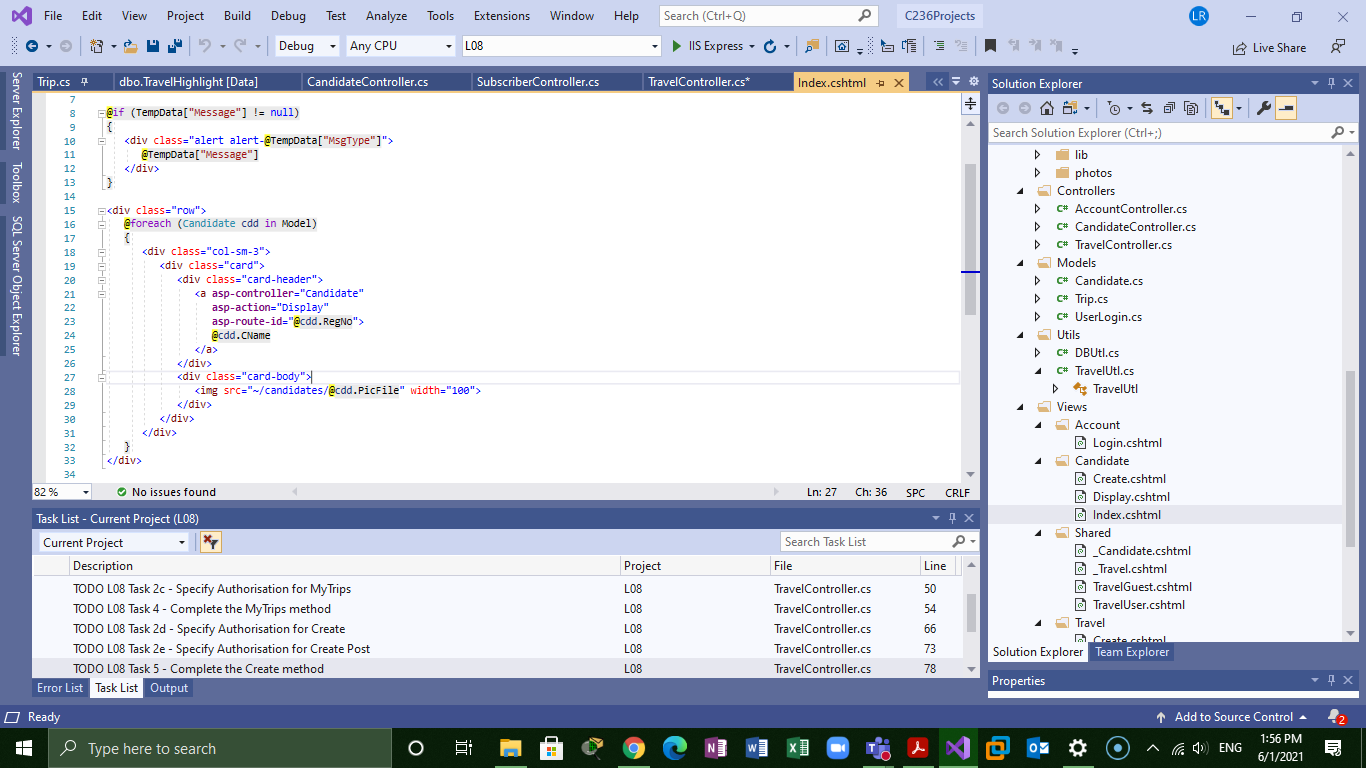Click the Send Feedback person icon
The image size is (1366, 768).
pyautogui.click(x=1337, y=46)
